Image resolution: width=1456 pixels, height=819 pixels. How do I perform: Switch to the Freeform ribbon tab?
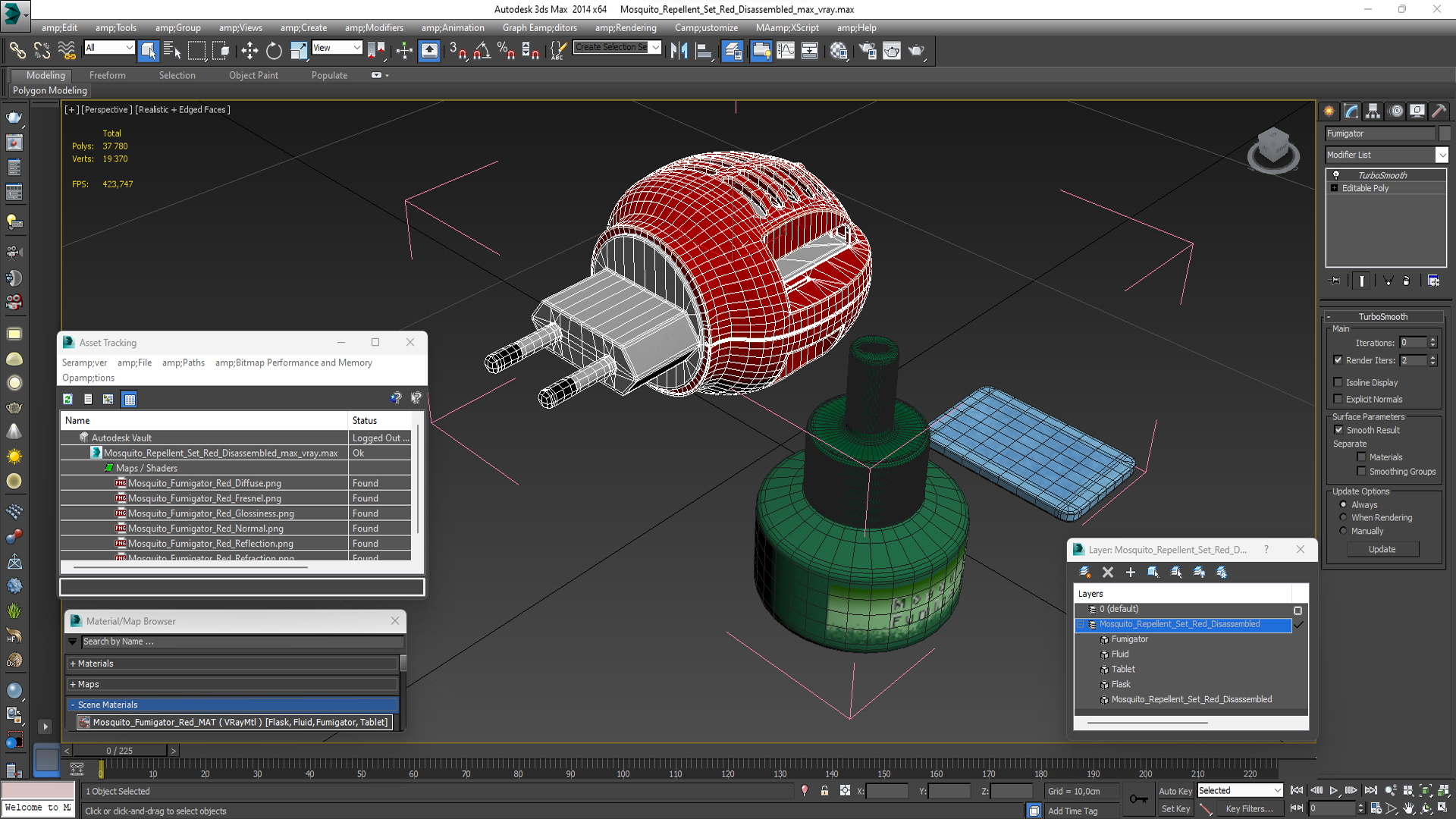[108, 75]
